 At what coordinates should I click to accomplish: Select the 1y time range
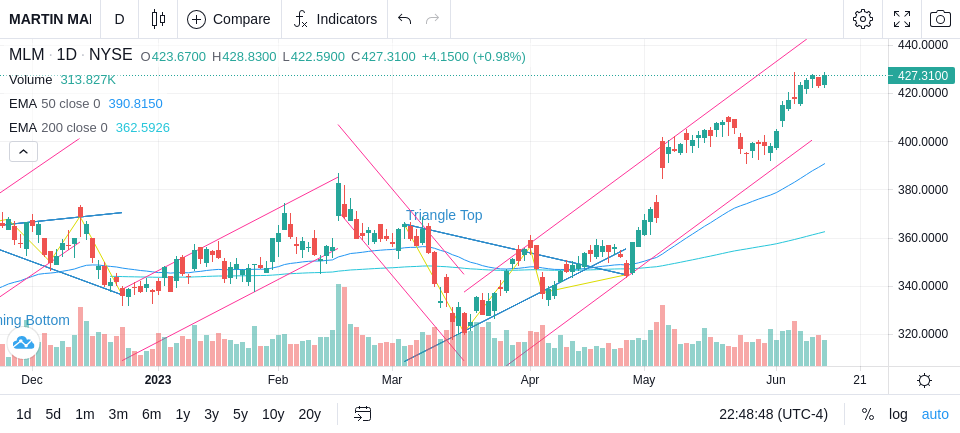click(182, 415)
